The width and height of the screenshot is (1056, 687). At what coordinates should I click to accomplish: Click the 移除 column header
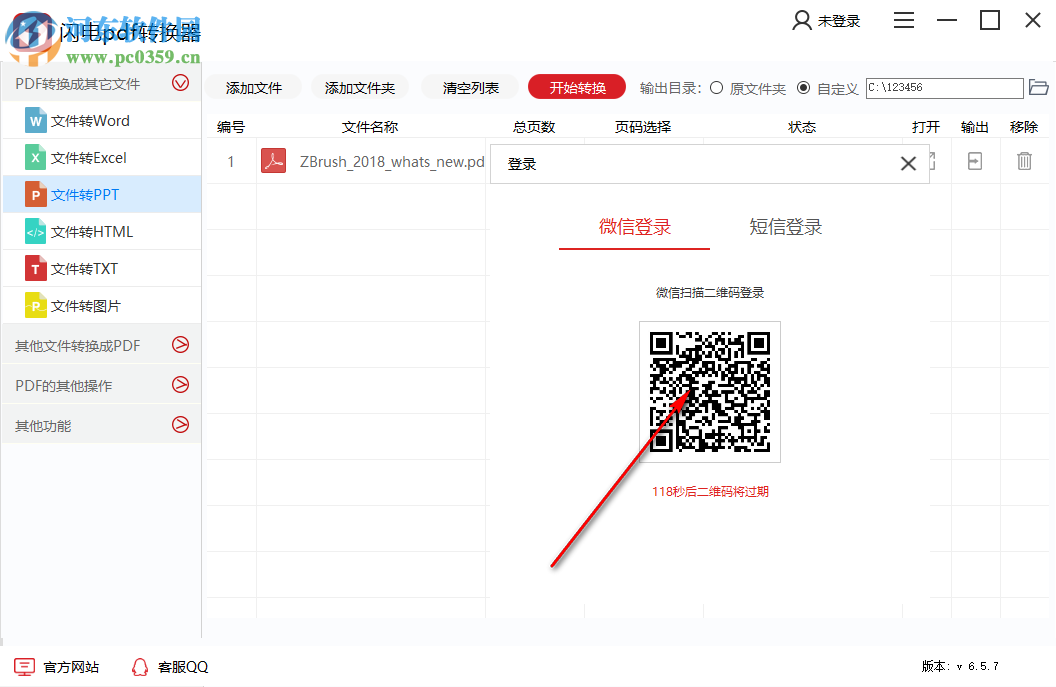click(1024, 127)
